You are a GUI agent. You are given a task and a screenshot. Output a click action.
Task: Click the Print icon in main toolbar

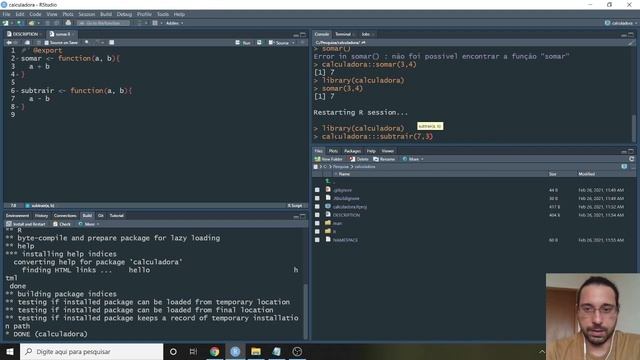point(68,23)
